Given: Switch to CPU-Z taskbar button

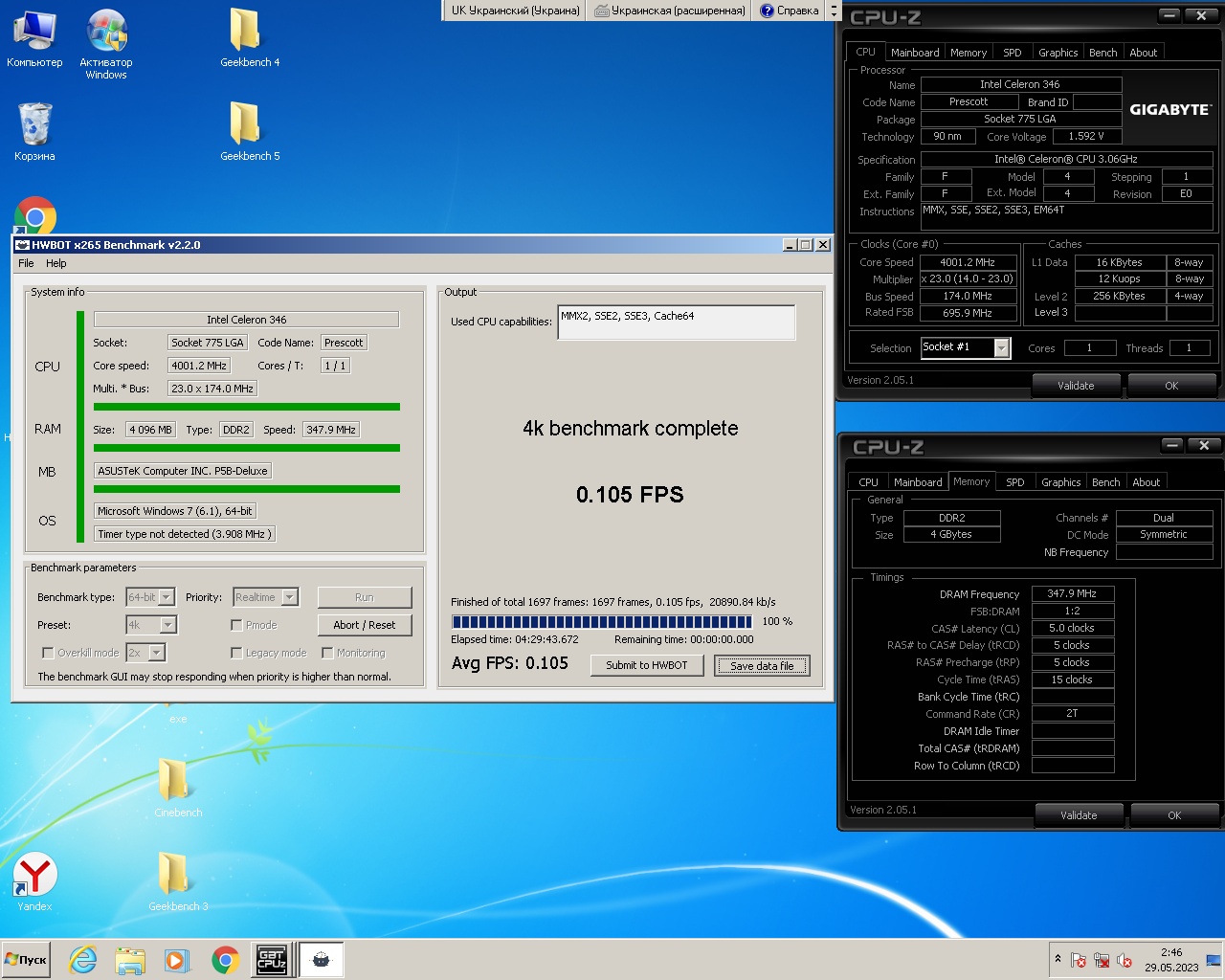Looking at the screenshot, I should 272,960.
